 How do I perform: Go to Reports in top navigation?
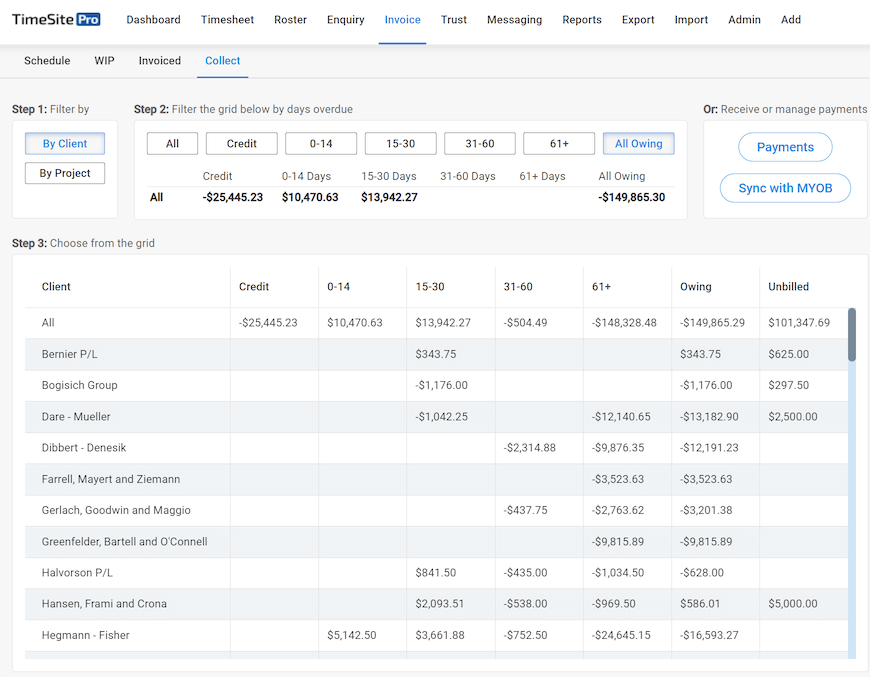581,20
